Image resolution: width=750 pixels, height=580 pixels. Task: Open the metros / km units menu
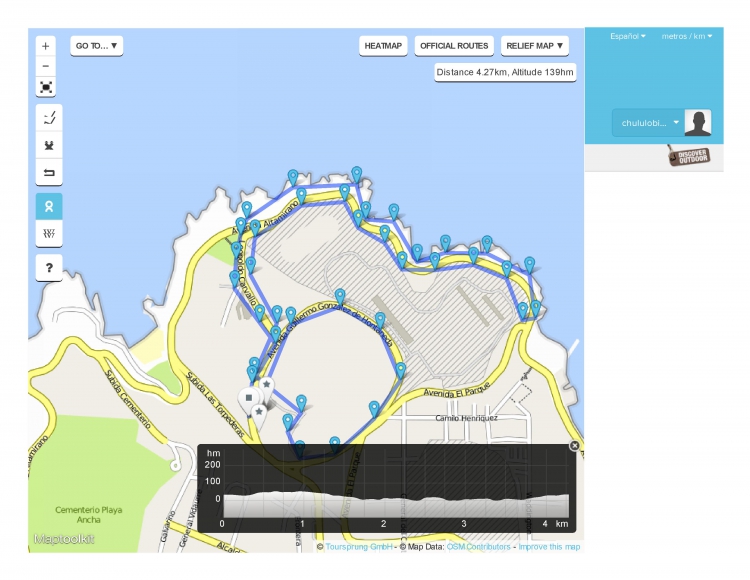click(x=687, y=36)
